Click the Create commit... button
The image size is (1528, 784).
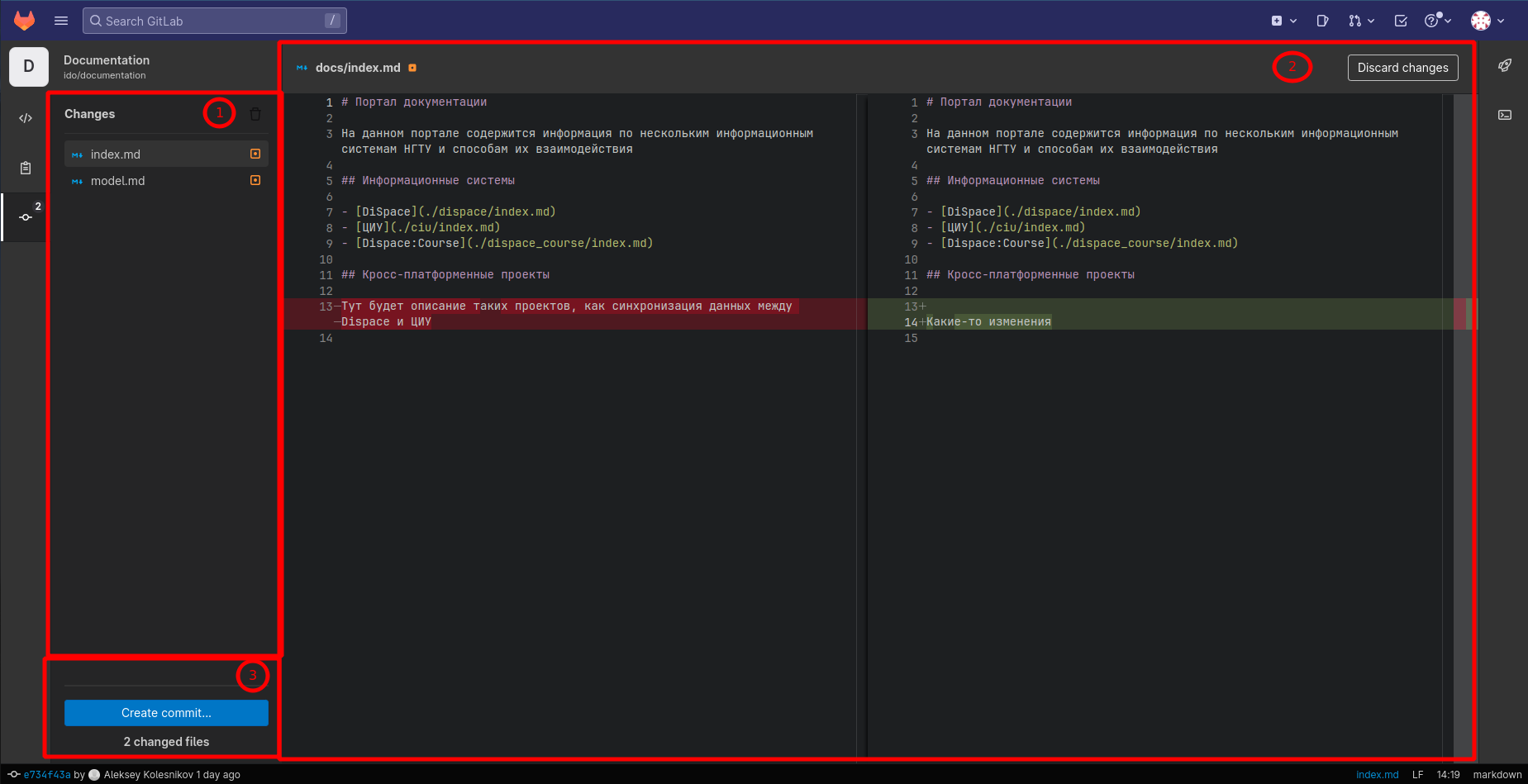pyautogui.click(x=166, y=713)
